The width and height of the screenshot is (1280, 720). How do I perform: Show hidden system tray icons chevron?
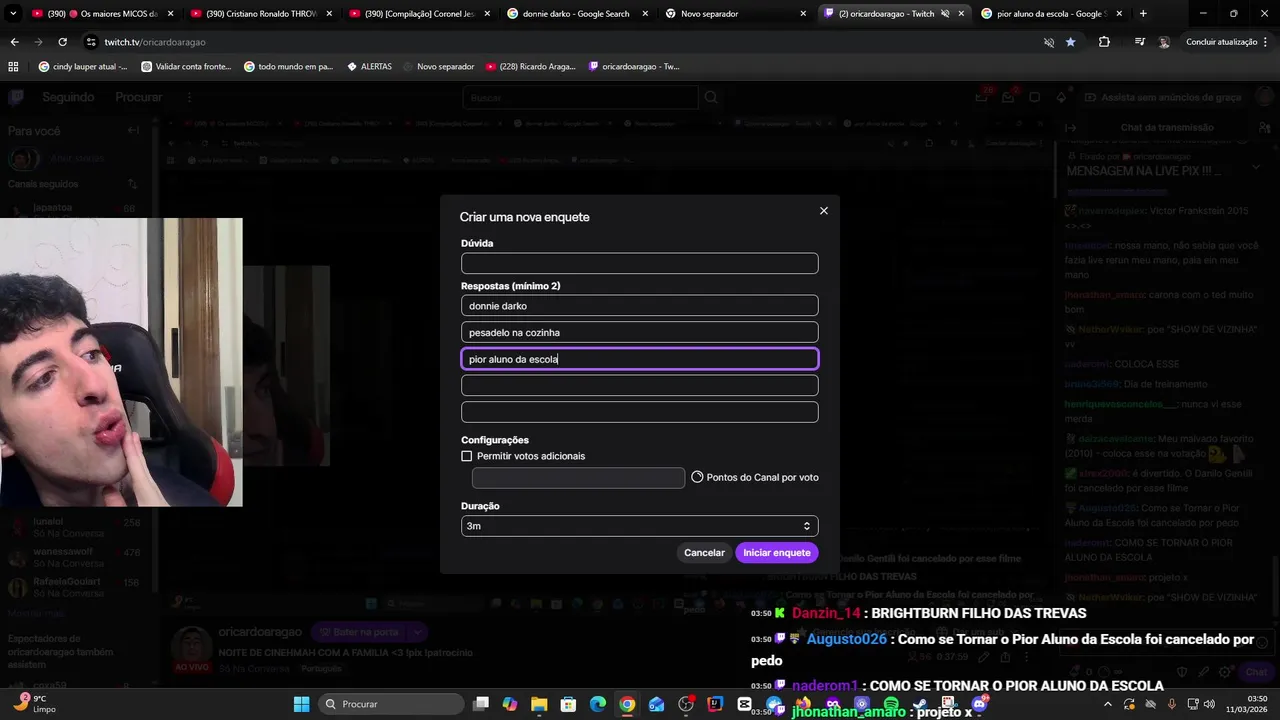pyautogui.click(x=1107, y=704)
